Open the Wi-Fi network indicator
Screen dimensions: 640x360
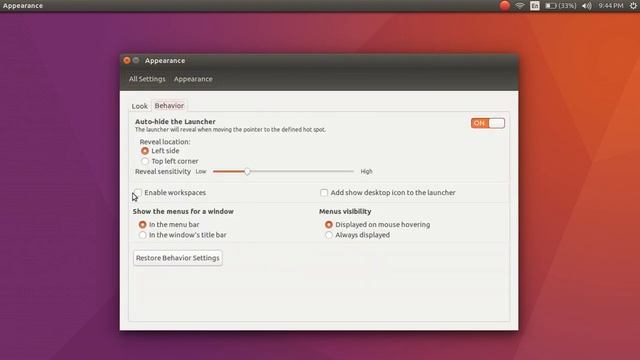tap(520, 6)
